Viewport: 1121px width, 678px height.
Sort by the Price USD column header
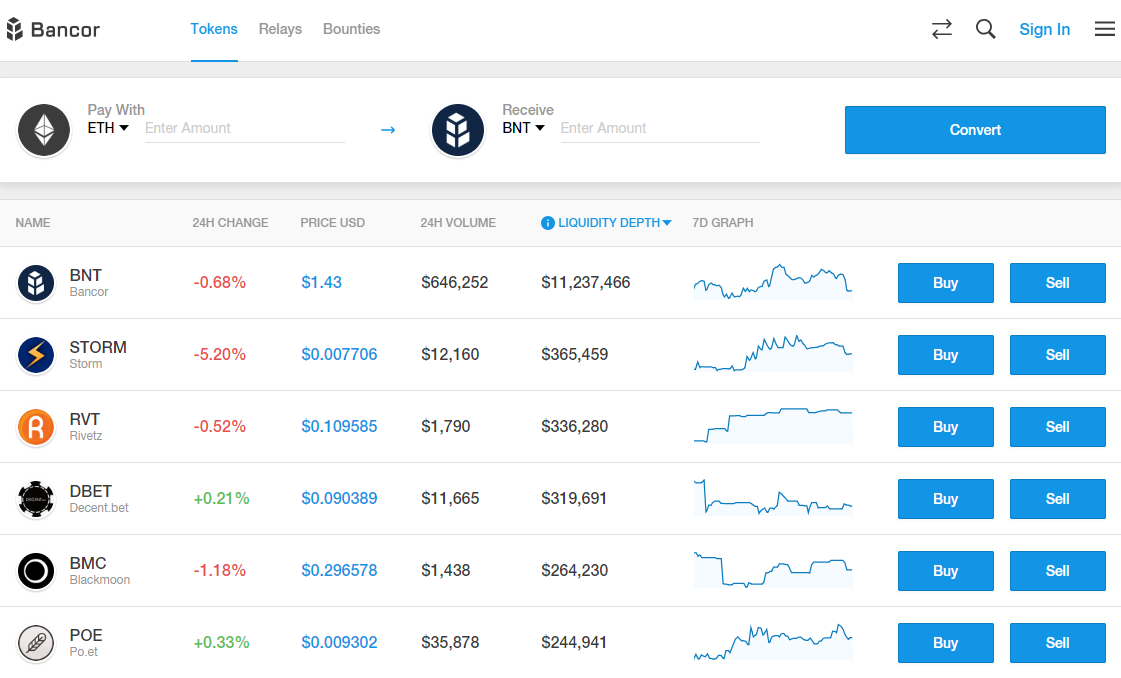click(332, 223)
